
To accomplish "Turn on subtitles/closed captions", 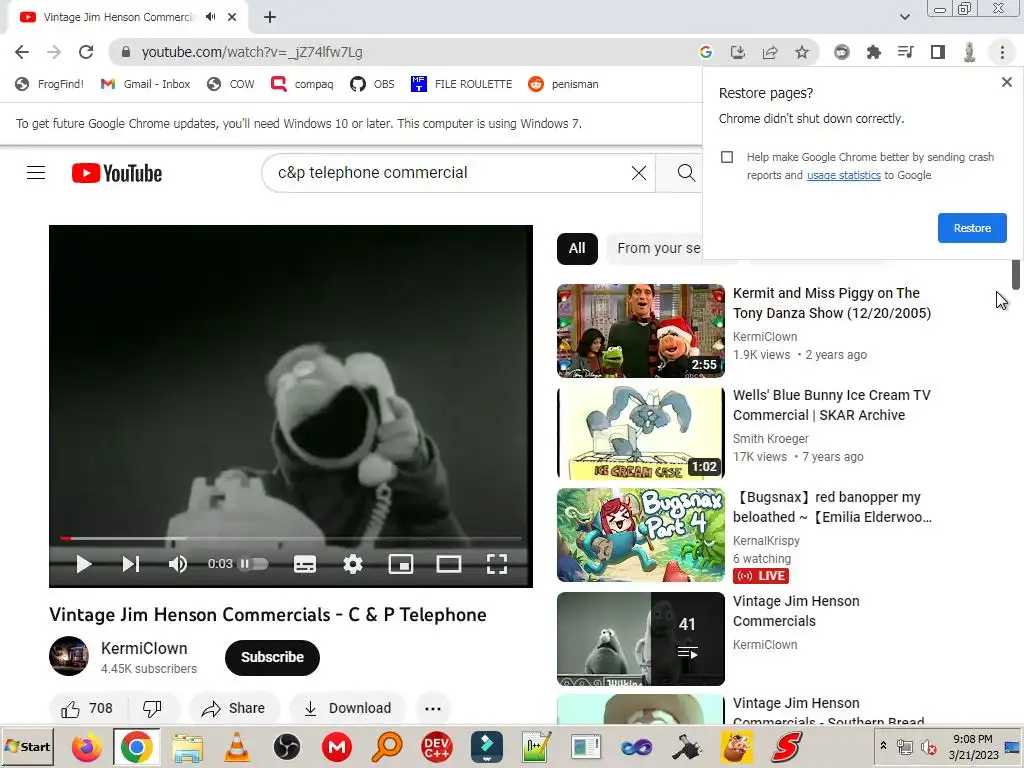I will tap(305, 564).
